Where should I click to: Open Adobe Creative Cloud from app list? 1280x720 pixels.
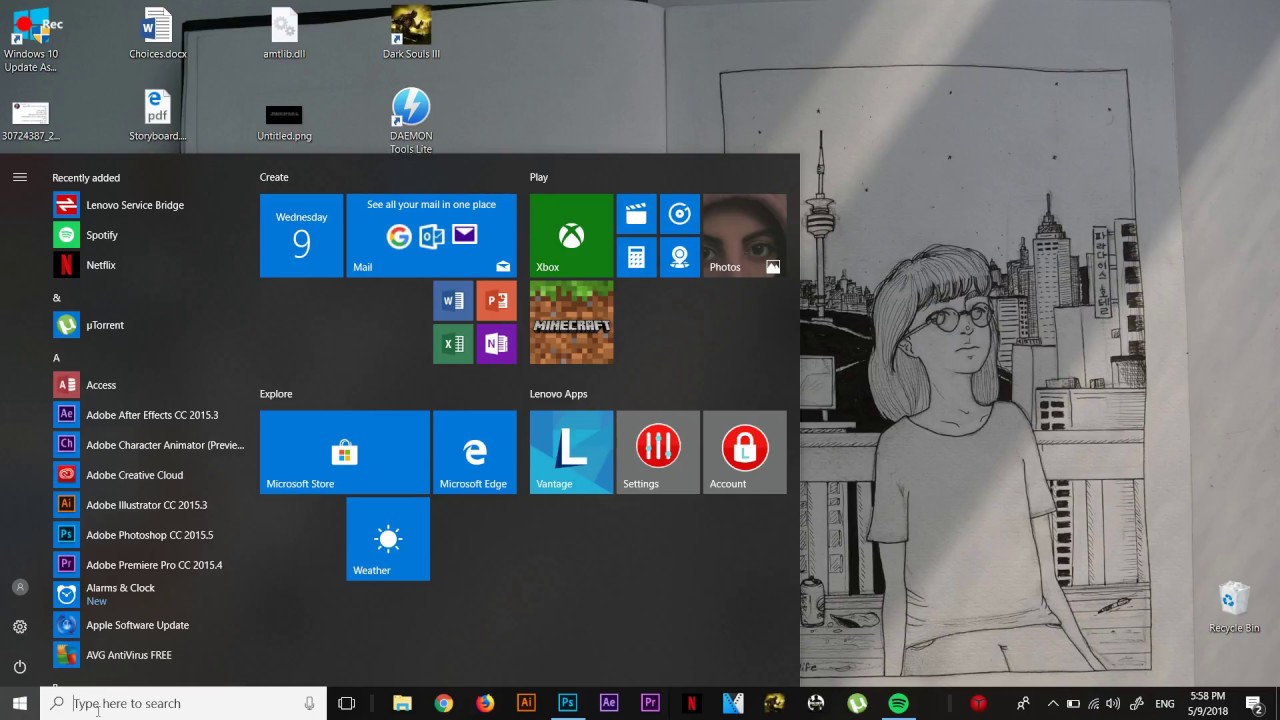coord(147,475)
